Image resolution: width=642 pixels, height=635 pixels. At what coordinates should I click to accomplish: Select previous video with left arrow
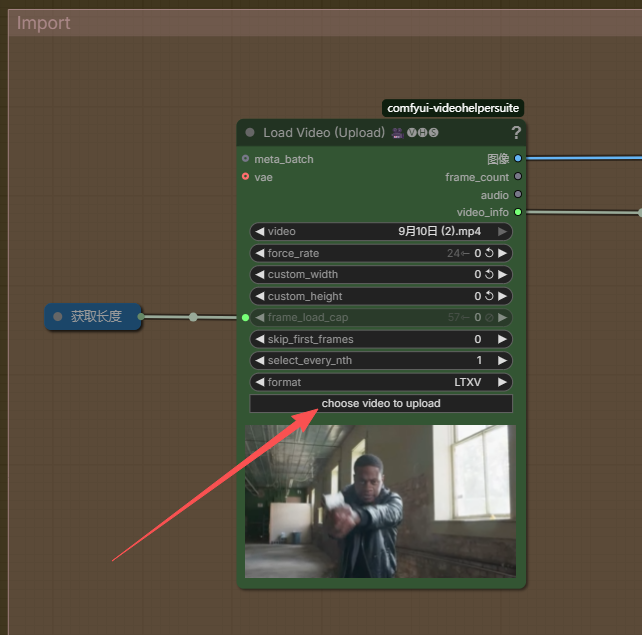click(x=260, y=231)
